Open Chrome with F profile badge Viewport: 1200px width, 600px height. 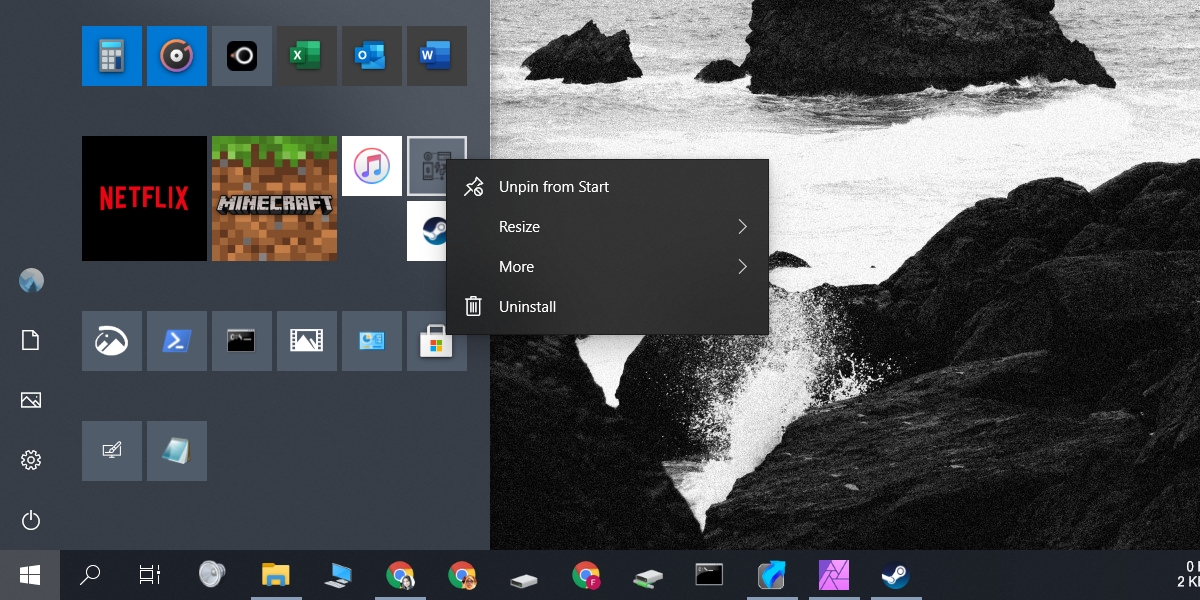click(x=586, y=575)
